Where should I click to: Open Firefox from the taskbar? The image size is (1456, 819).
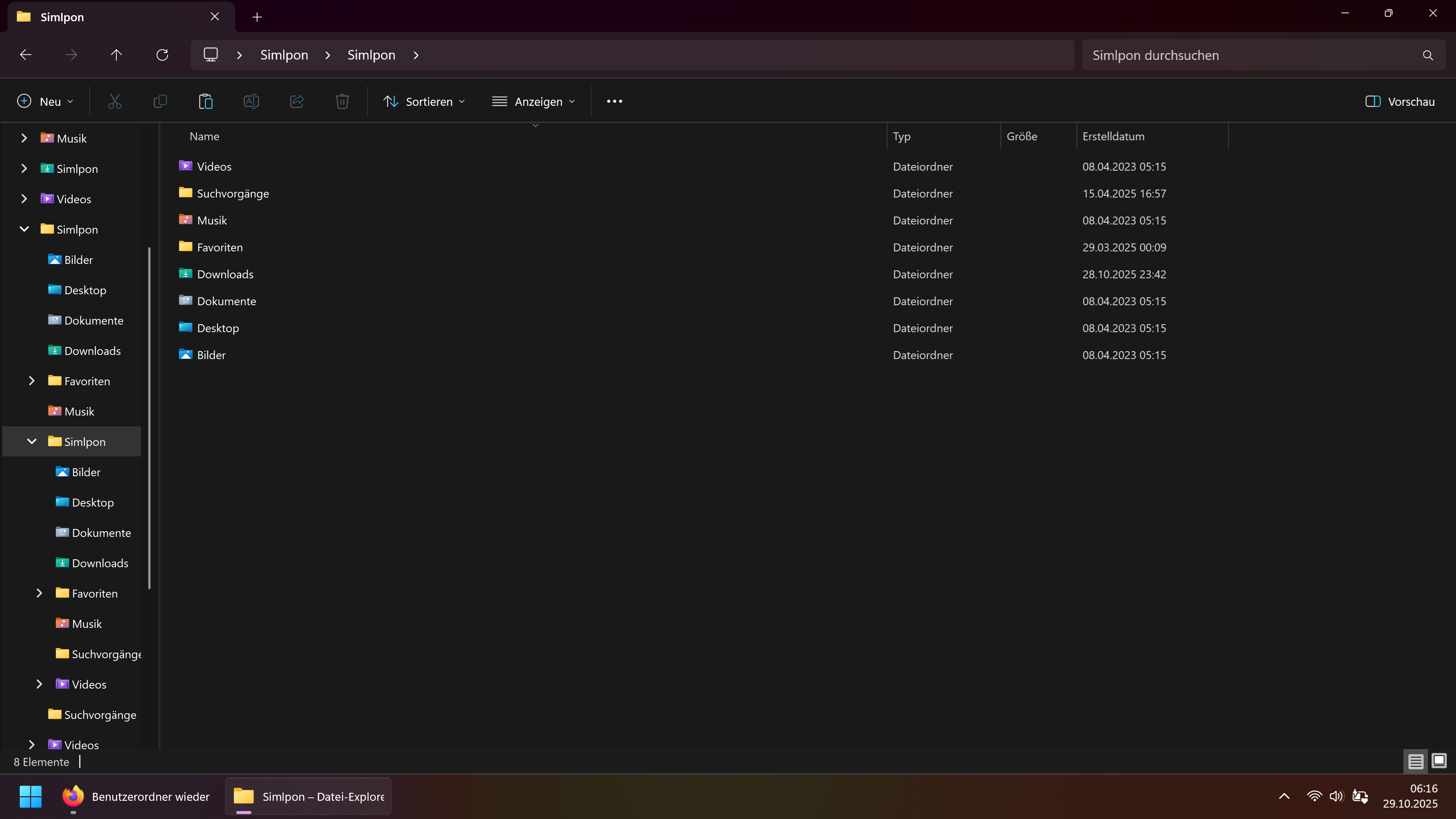73,796
